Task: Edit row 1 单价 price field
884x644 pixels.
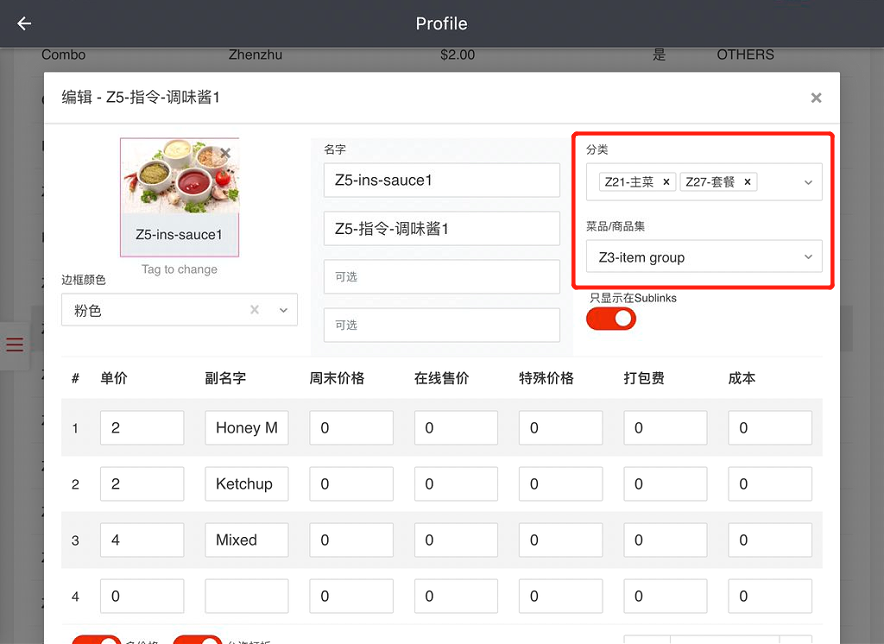Action: tap(142, 427)
